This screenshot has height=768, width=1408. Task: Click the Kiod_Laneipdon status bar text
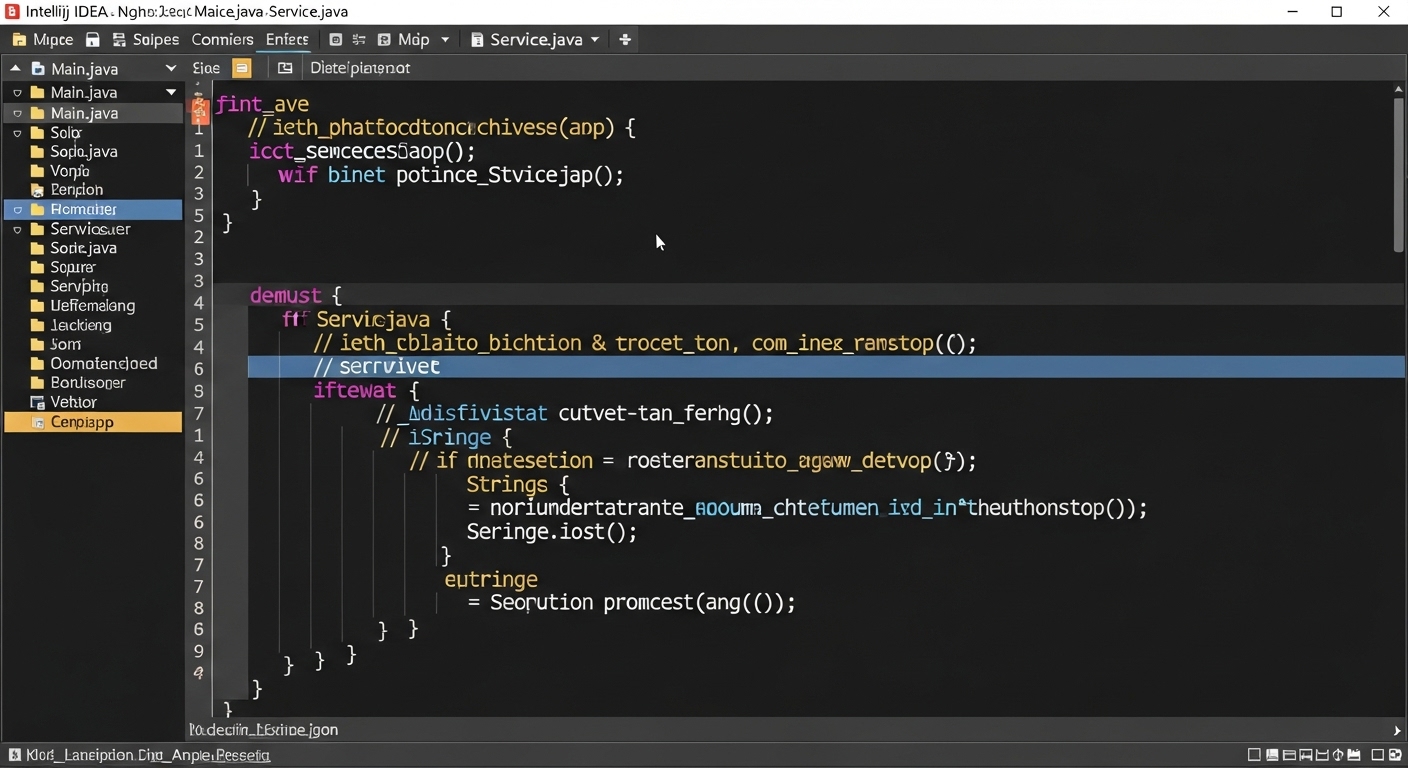[x=148, y=755]
